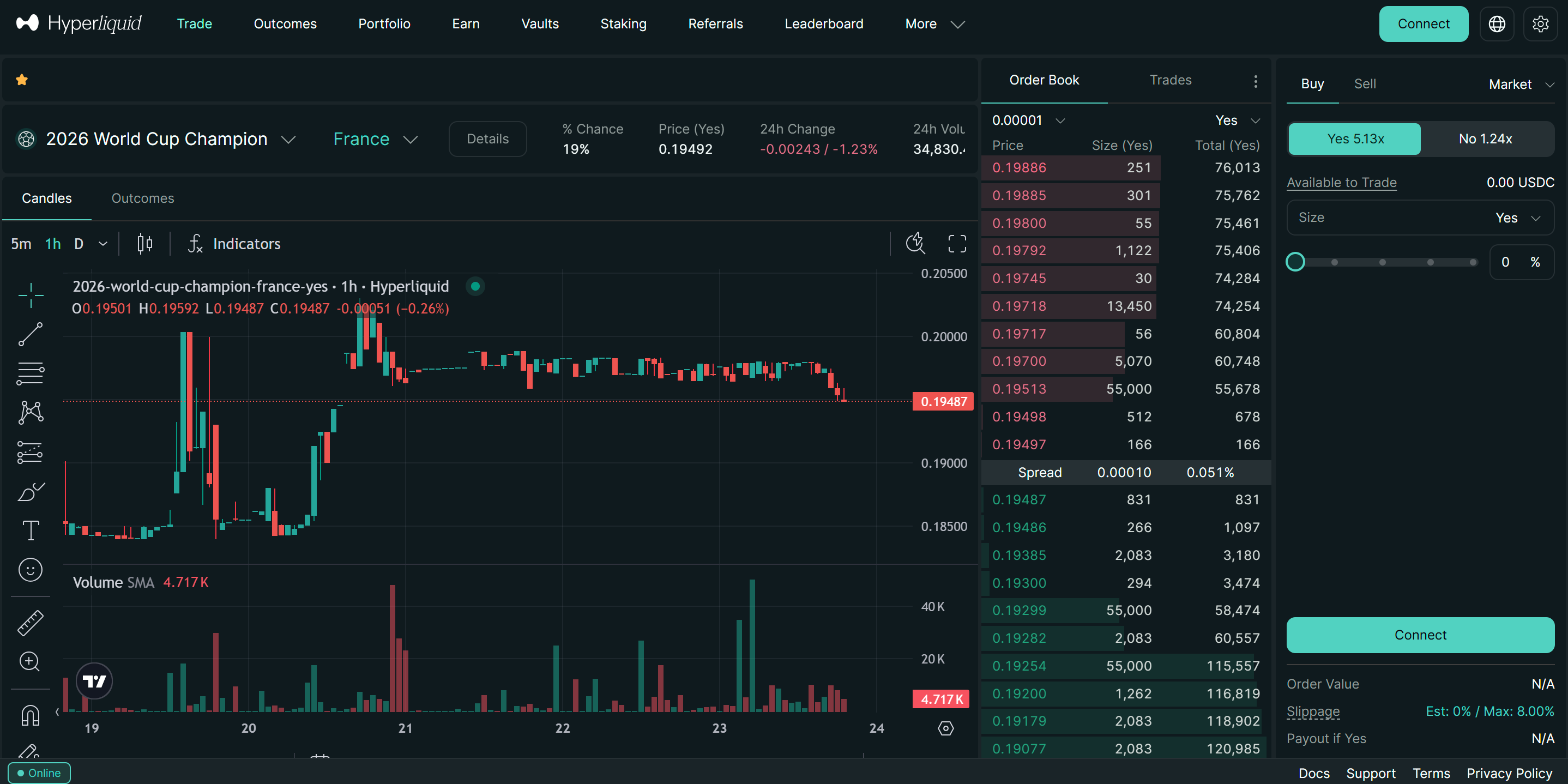The image size is (1568, 784).
Task: Select the Candles tab
Action: (x=47, y=198)
